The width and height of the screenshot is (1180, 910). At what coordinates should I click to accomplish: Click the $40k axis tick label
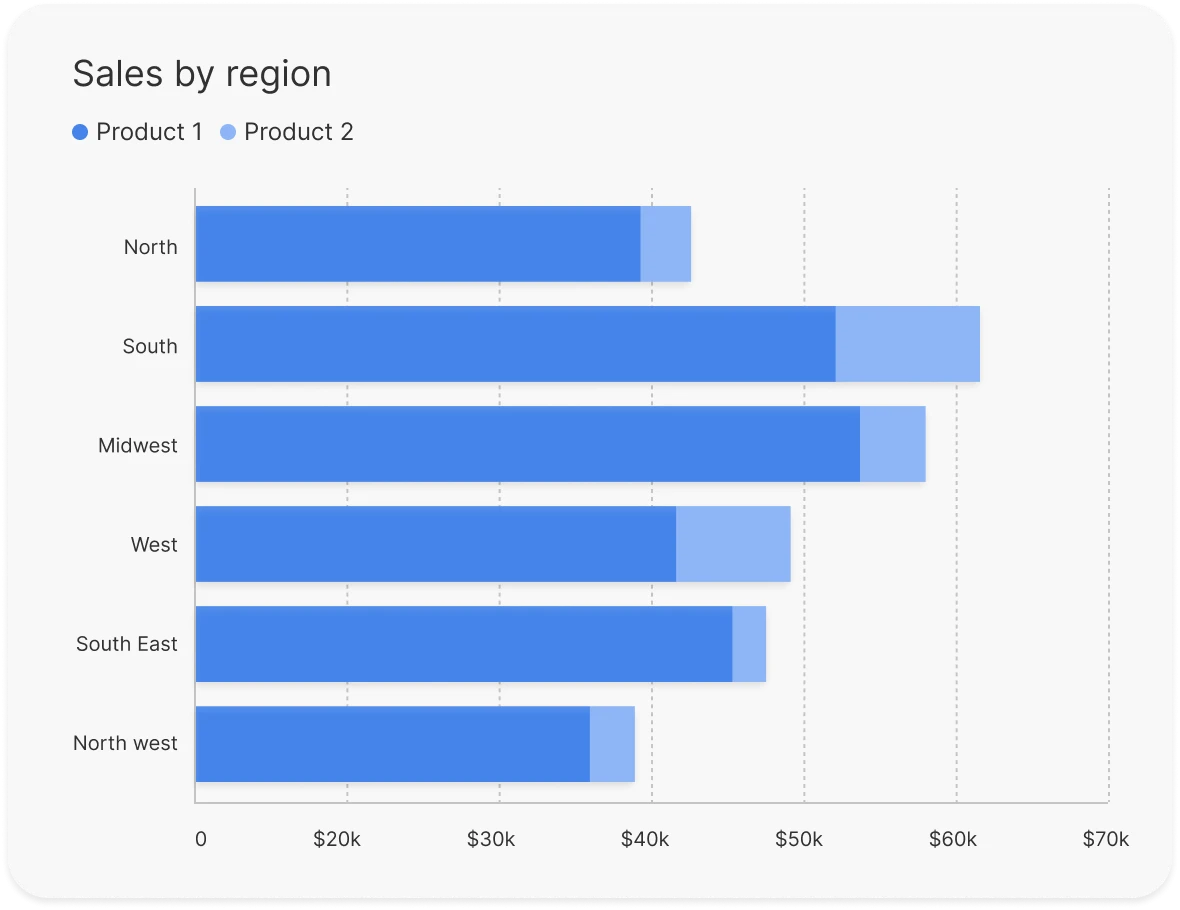[x=645, y=839]
